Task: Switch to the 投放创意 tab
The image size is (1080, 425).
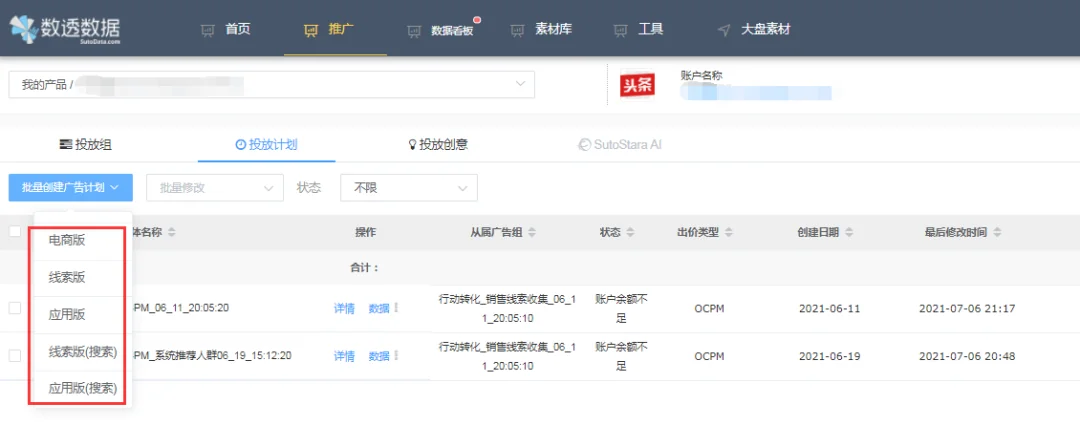Action: tap(438, 145)
